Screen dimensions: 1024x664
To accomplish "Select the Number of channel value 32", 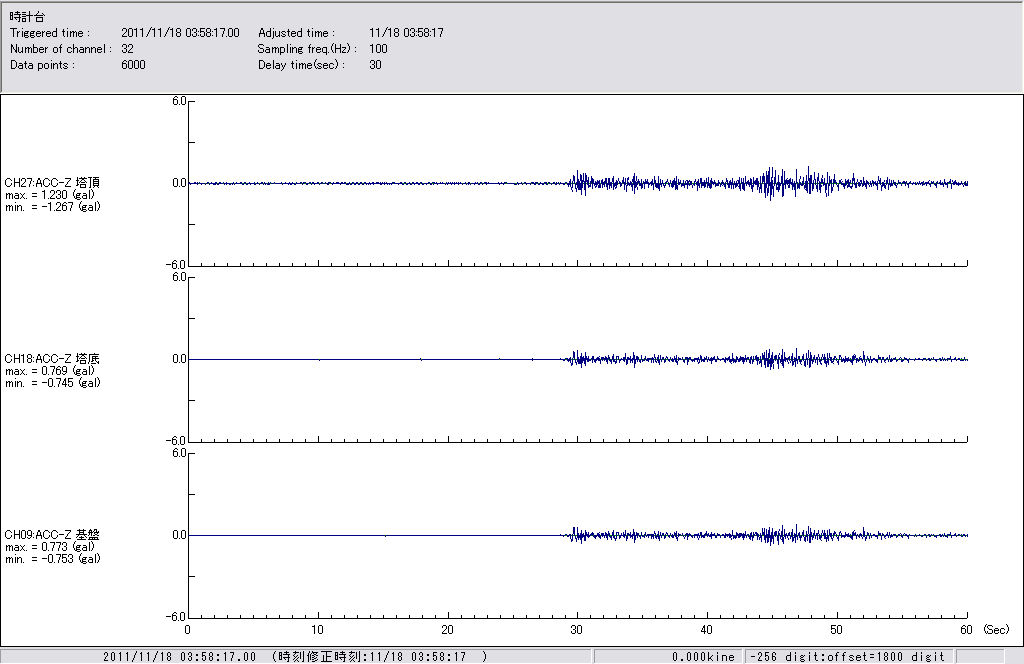I will pyautogui.click(x=127, y=49).
